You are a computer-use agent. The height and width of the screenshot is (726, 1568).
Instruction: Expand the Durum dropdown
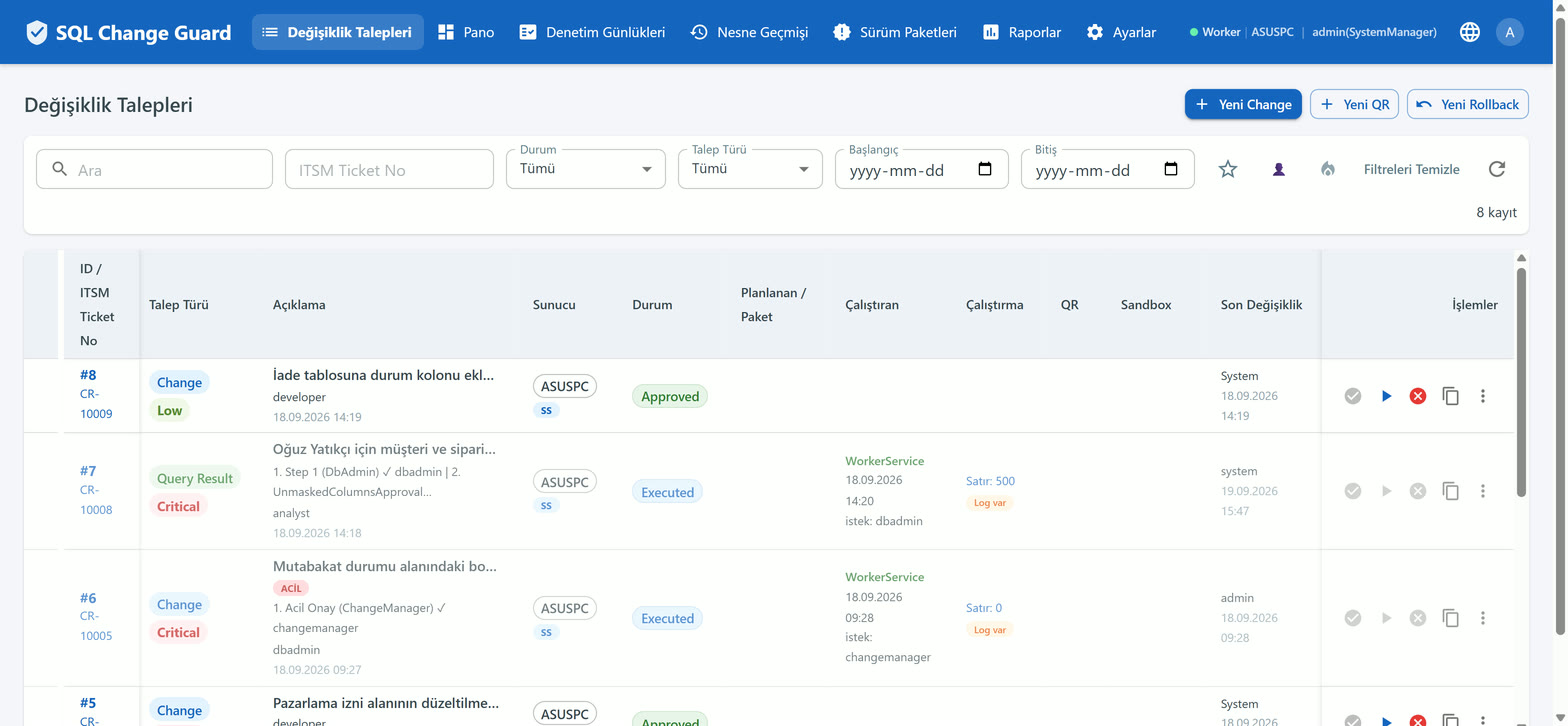(x=586, y=168)
